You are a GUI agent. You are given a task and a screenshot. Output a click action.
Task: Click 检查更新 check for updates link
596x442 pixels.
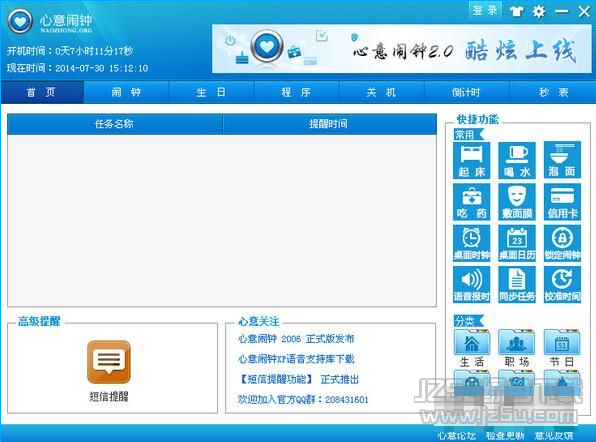click(x=505, y=436)
